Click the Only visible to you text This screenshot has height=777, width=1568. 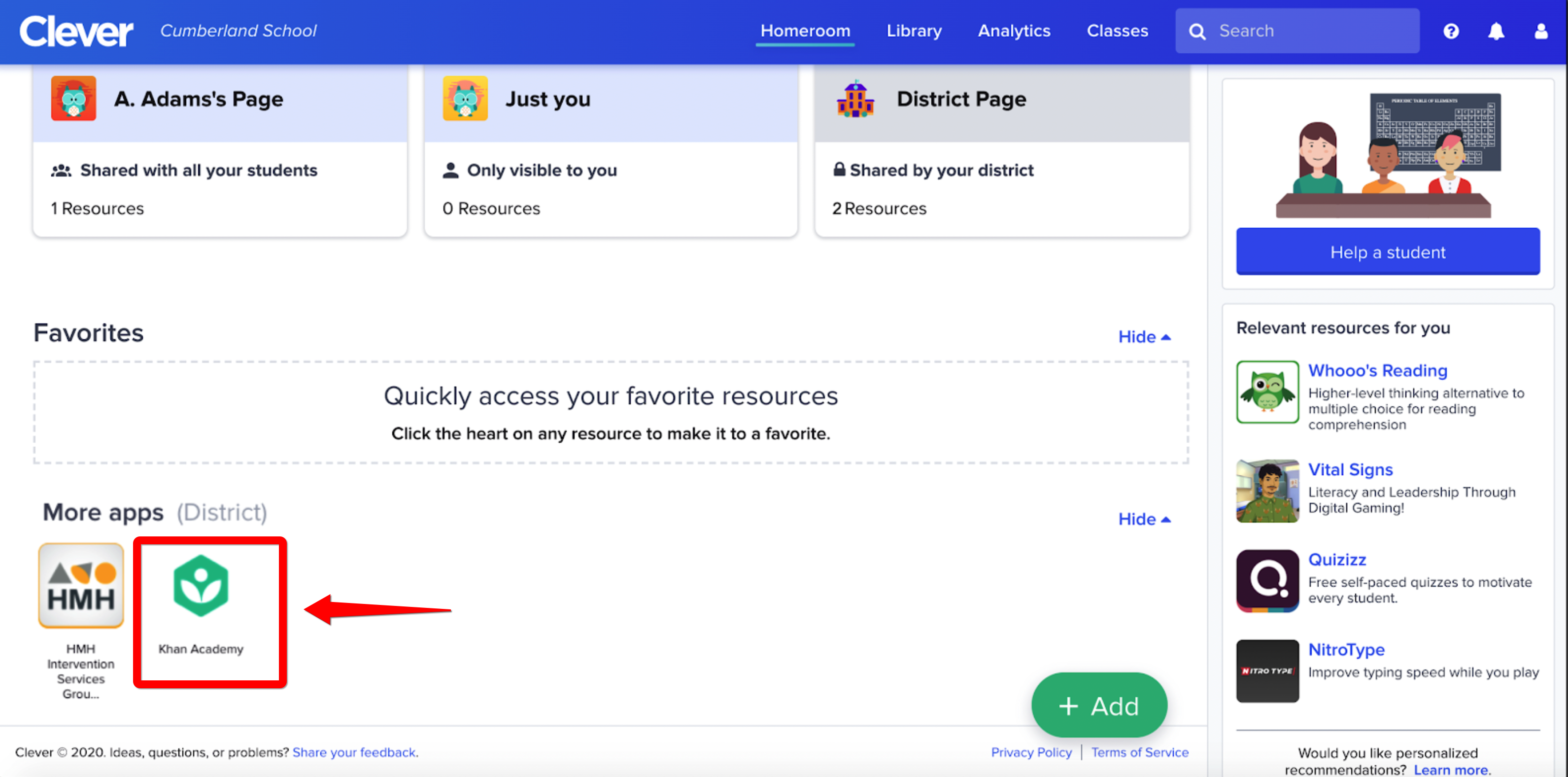542,170
